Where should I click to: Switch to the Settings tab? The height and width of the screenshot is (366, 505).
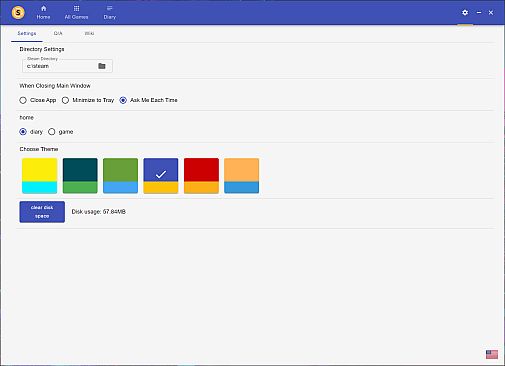point(27,33)
